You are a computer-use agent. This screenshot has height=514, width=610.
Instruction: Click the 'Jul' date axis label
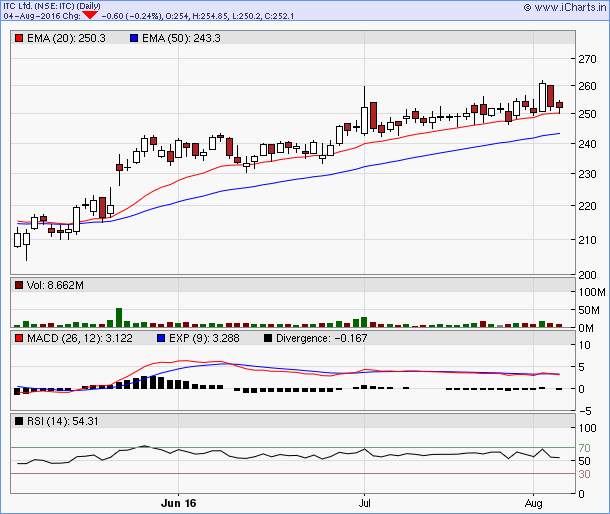[x=365, y=503]
